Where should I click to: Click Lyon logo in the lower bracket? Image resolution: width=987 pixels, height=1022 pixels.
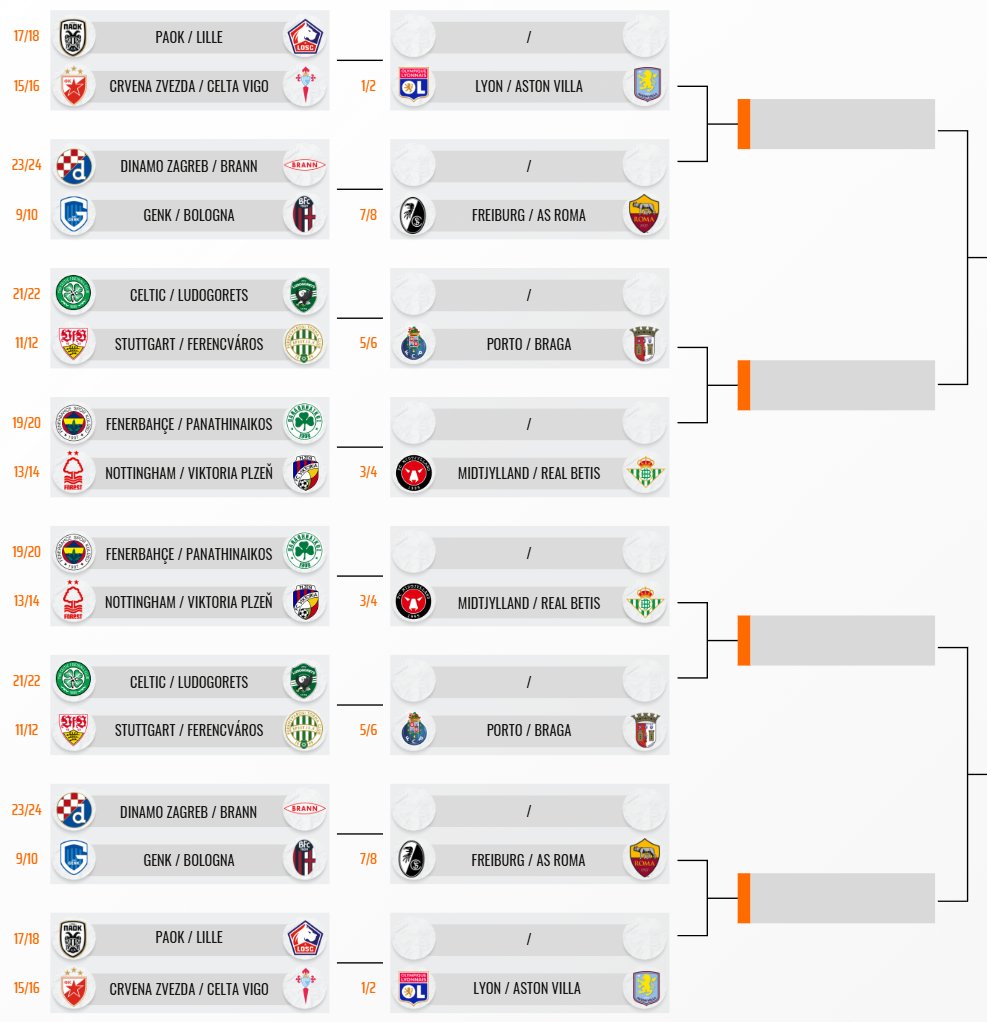[x=413, y=988]
